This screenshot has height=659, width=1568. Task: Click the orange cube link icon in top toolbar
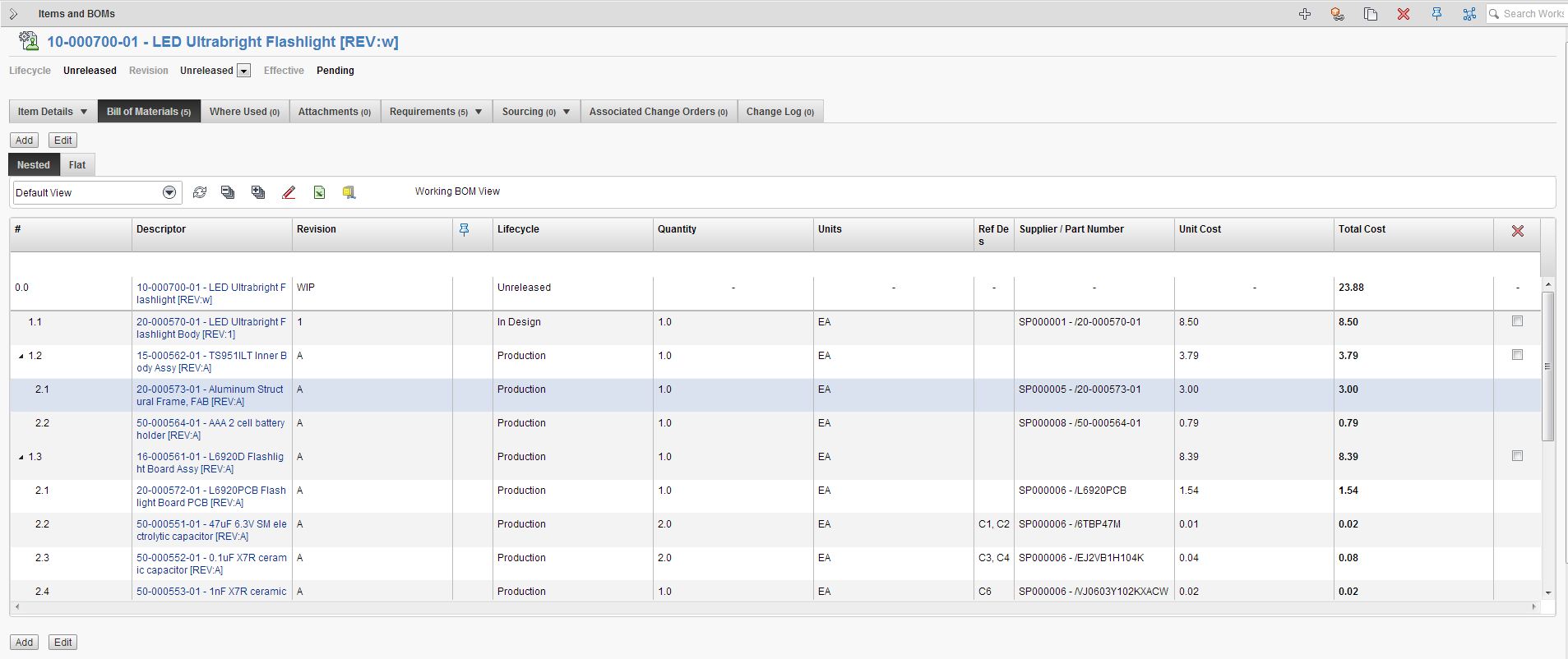point(1338,14)
